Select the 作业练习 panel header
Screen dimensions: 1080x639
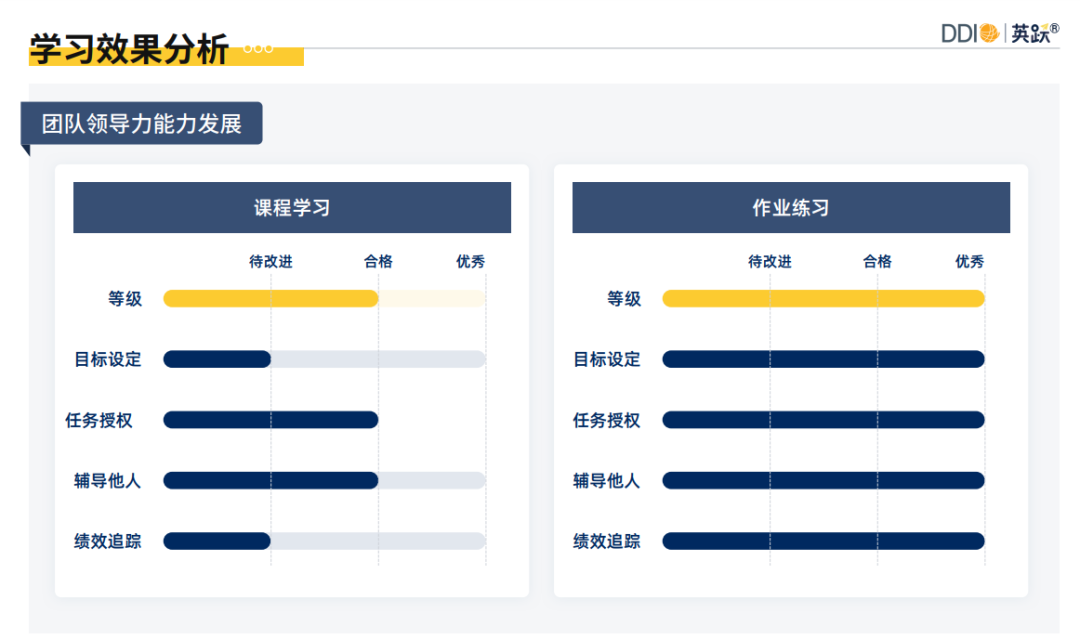[x=791, y=207]
